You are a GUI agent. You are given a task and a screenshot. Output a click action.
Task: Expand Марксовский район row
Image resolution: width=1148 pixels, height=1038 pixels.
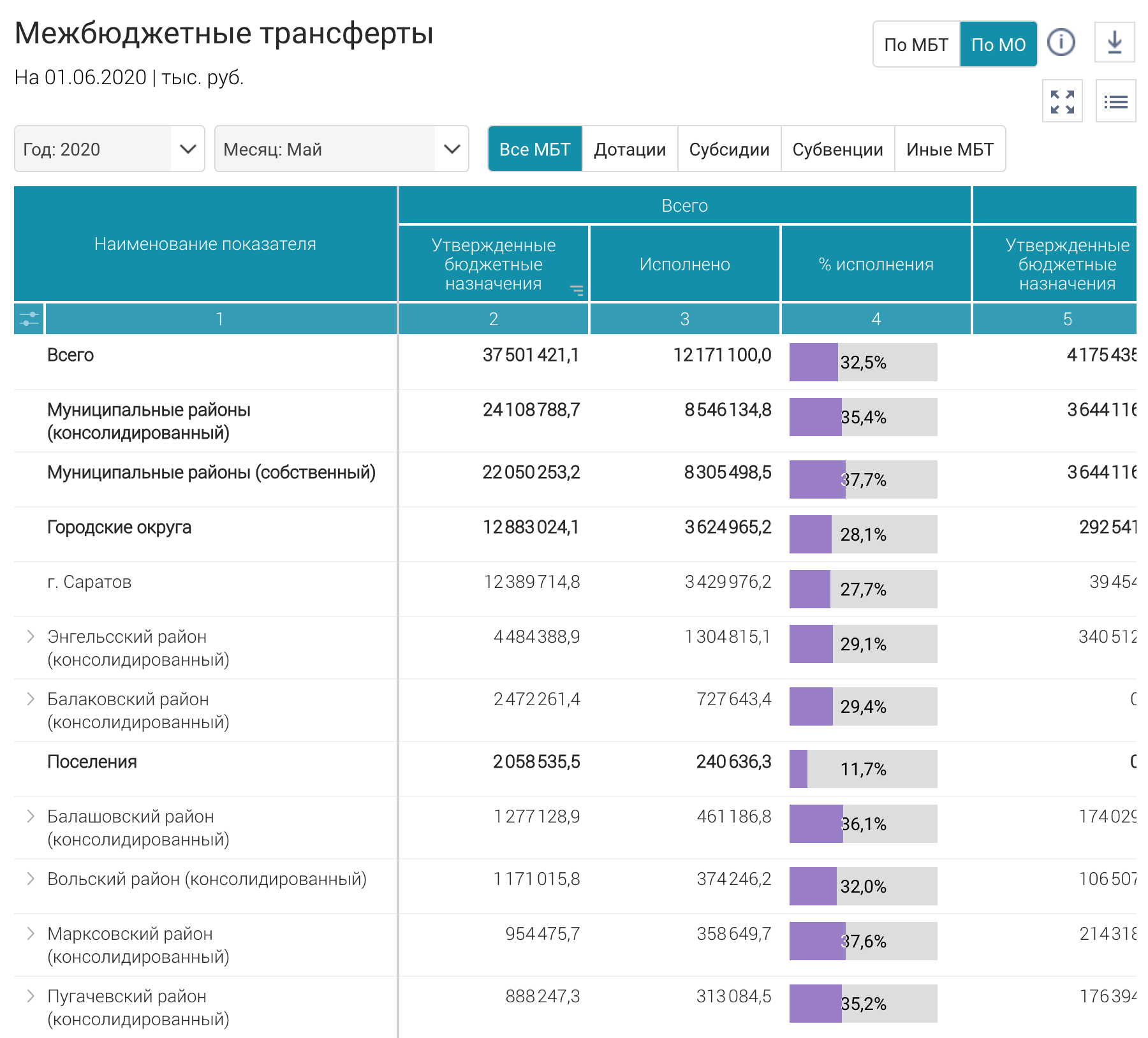tap(30, 933)
